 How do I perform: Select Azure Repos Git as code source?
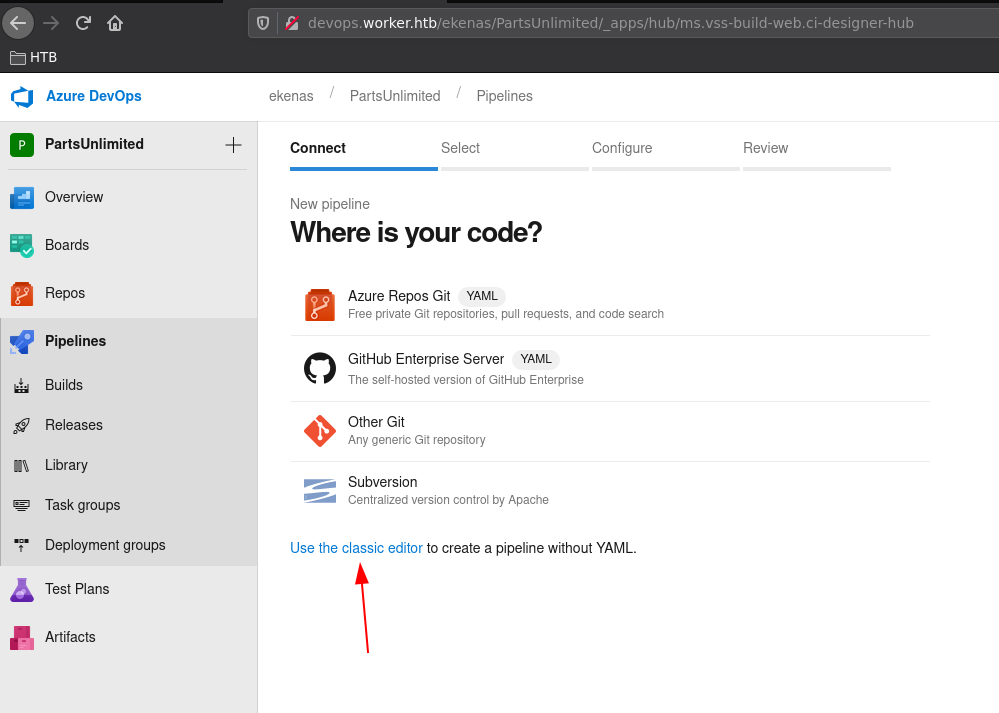click(x=610, y=305)
